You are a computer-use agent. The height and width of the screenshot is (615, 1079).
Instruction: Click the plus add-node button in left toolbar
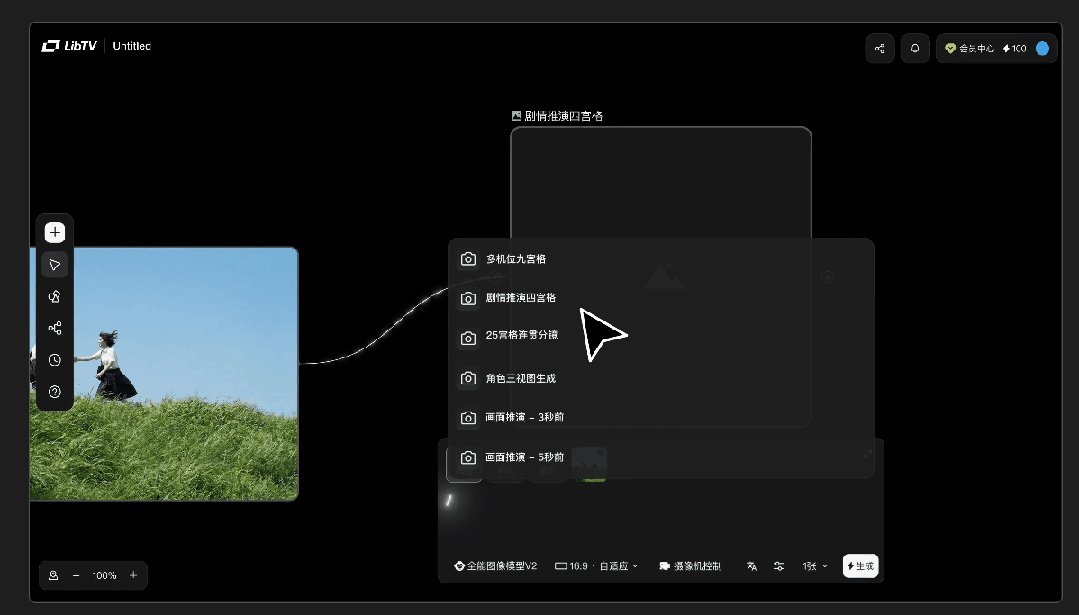coord(55,232)
